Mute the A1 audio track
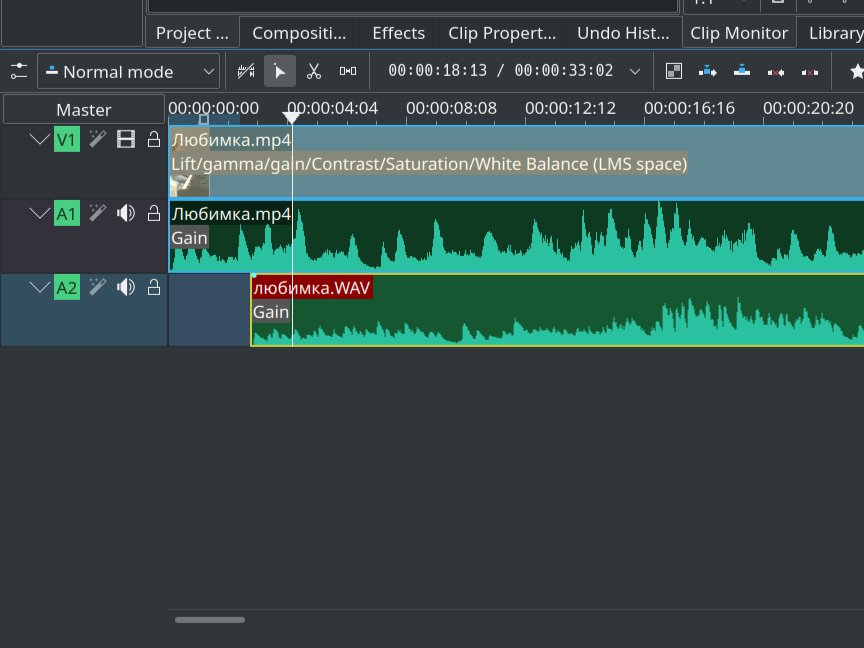Viewport: 864px width, 648px height. click(126, 213)
